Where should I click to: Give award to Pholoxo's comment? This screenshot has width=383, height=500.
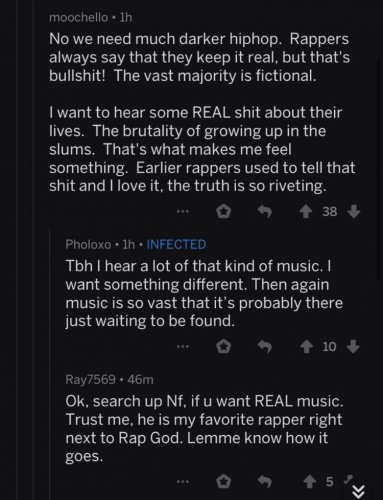(224, 347)
